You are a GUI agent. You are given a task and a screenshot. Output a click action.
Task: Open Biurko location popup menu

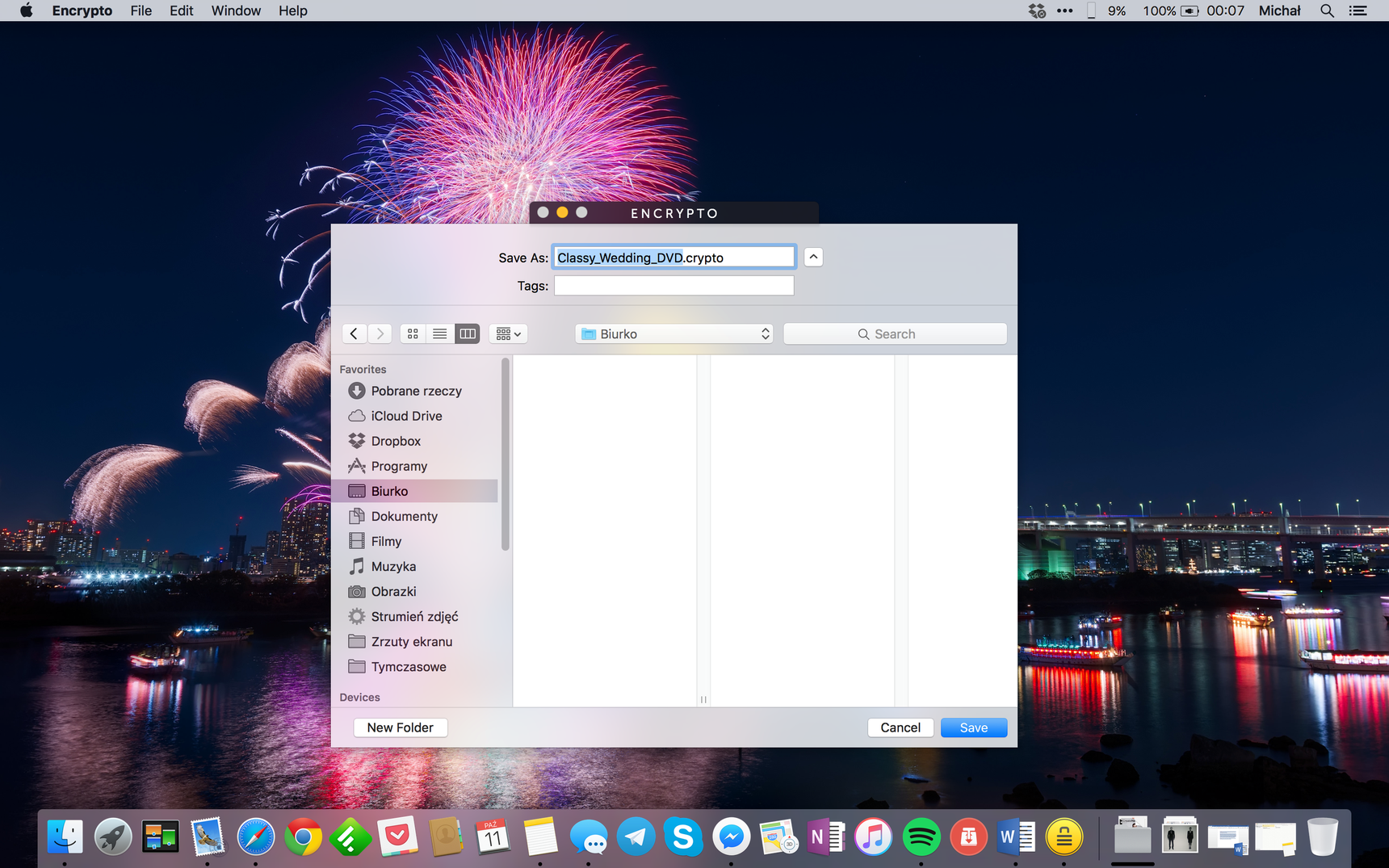point(674,333)
